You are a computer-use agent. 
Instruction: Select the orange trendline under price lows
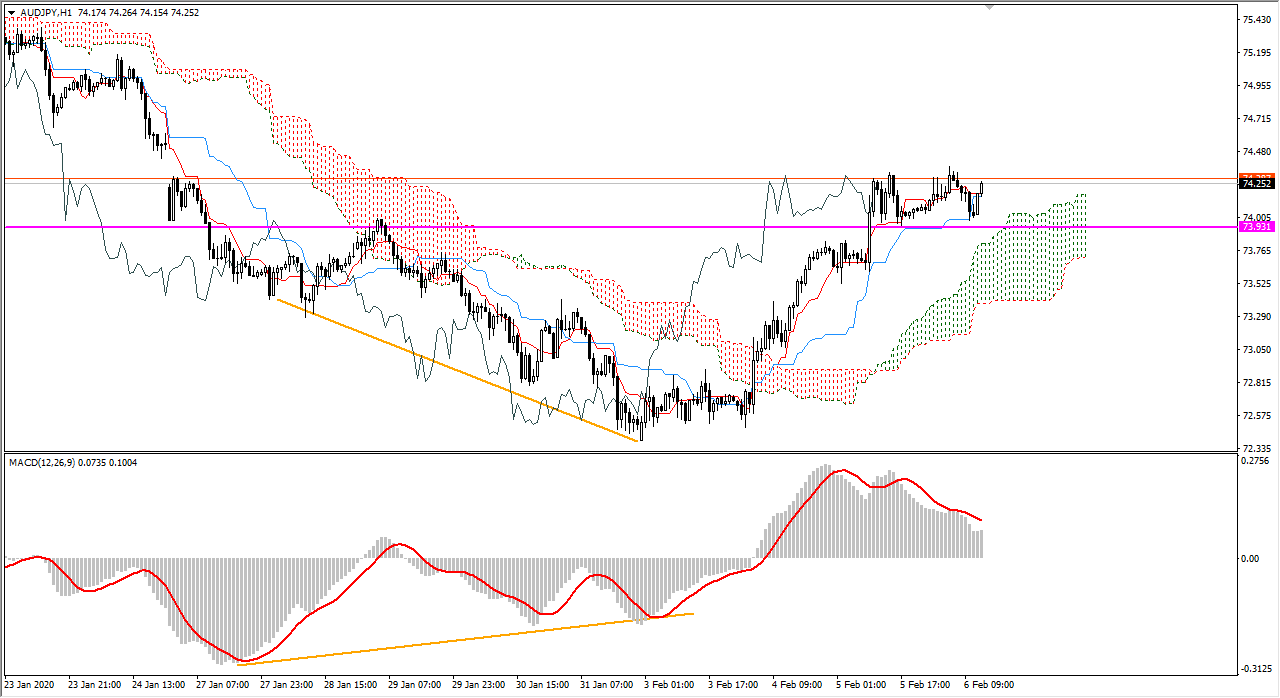pyautogui.click(x=457, y=369)
